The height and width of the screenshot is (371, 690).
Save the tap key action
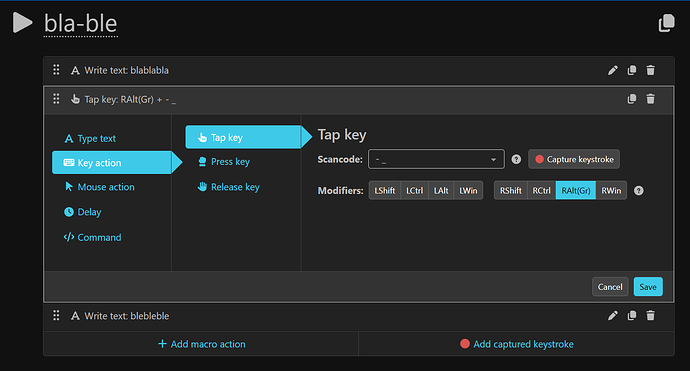pos(648,287)
